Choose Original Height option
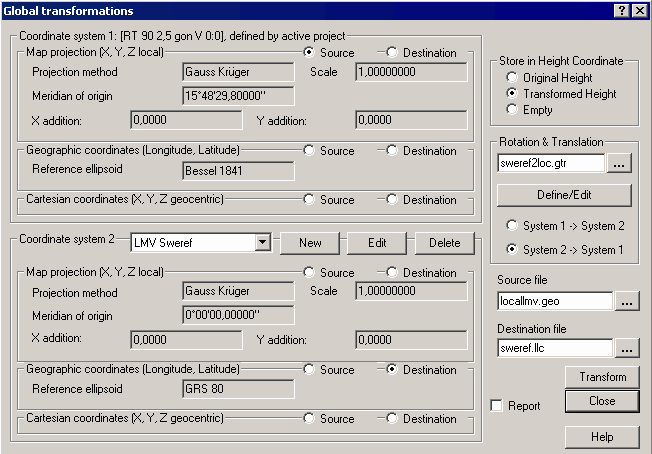 512,77
